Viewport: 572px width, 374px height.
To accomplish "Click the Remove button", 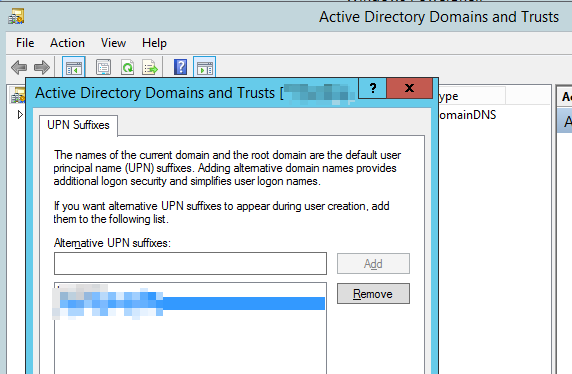I will 373,293.
